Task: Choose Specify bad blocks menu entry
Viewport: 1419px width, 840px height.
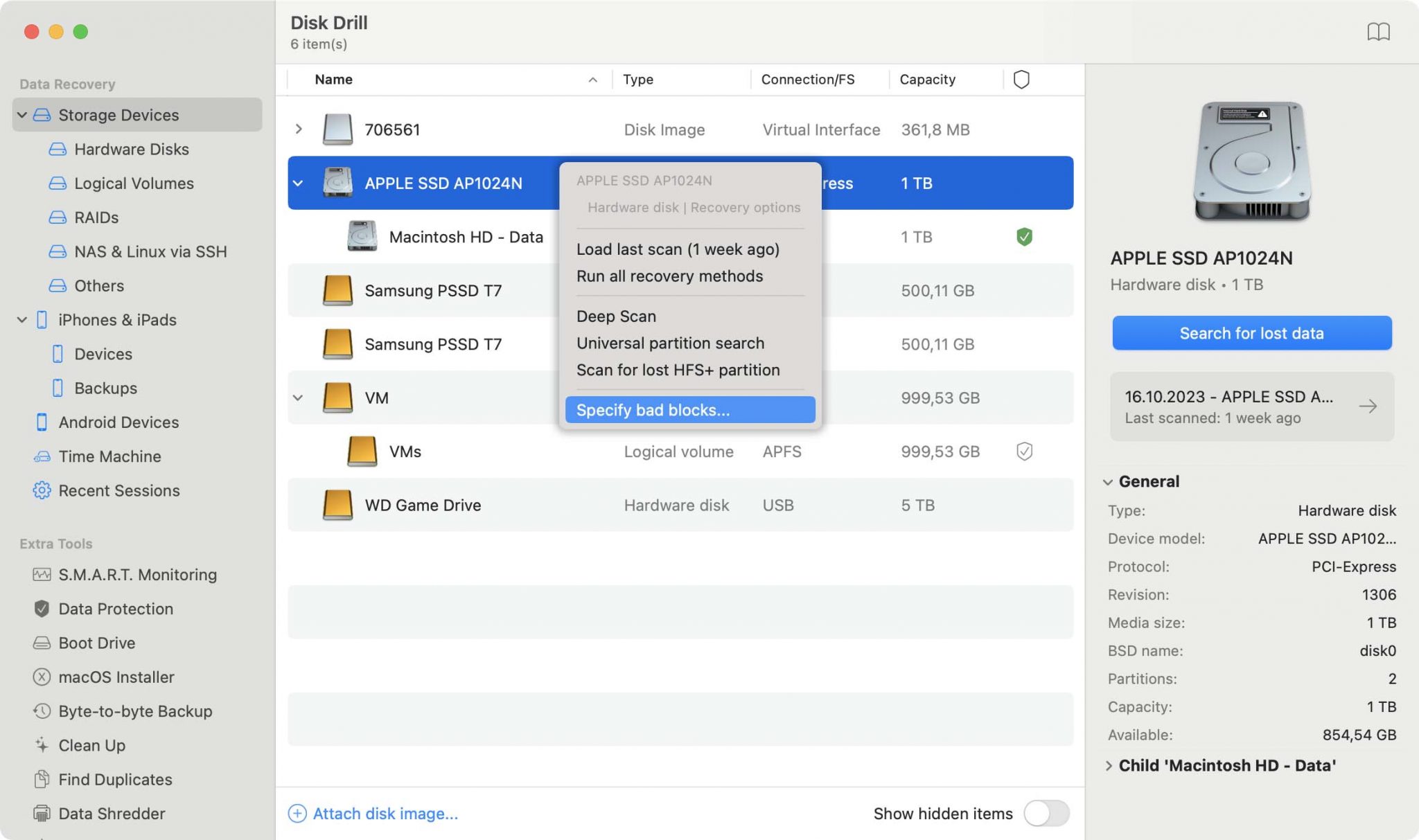Action: pos(653,410)
